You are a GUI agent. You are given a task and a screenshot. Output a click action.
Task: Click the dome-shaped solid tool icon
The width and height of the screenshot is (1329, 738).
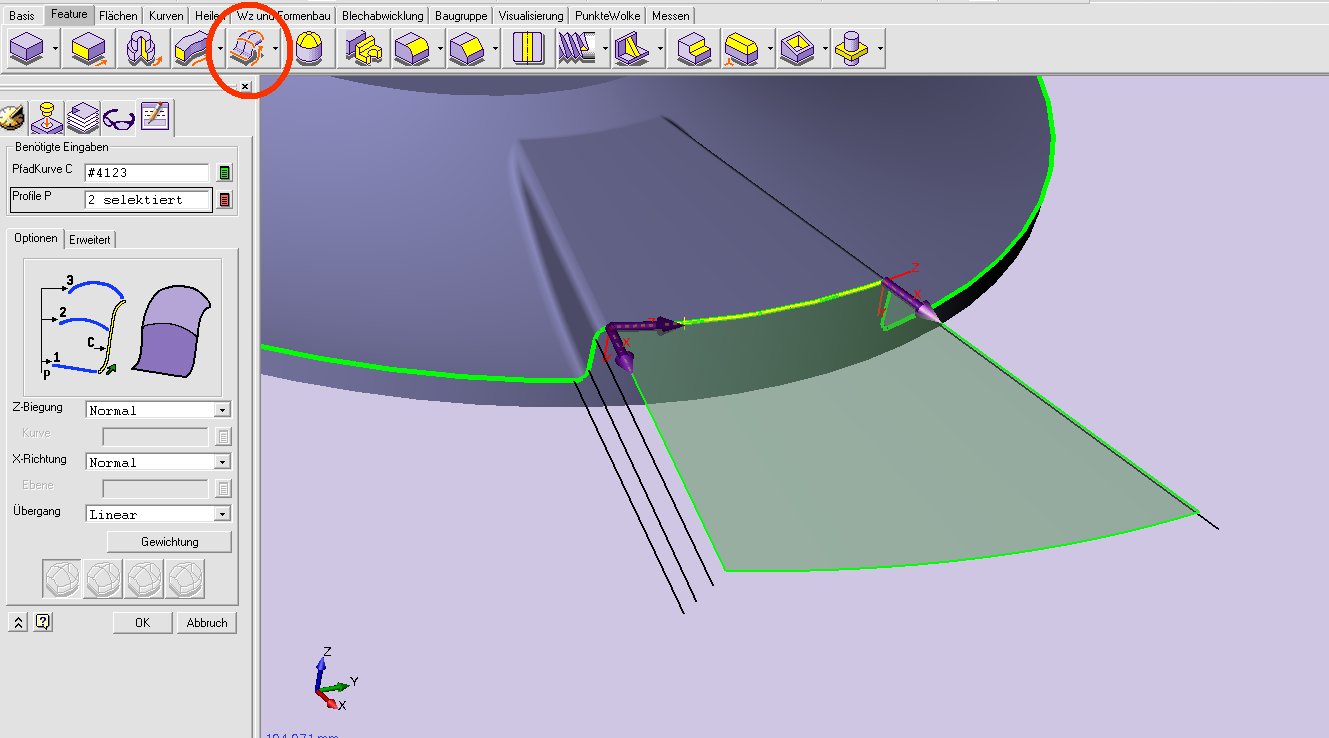click(x=310, y=48)
